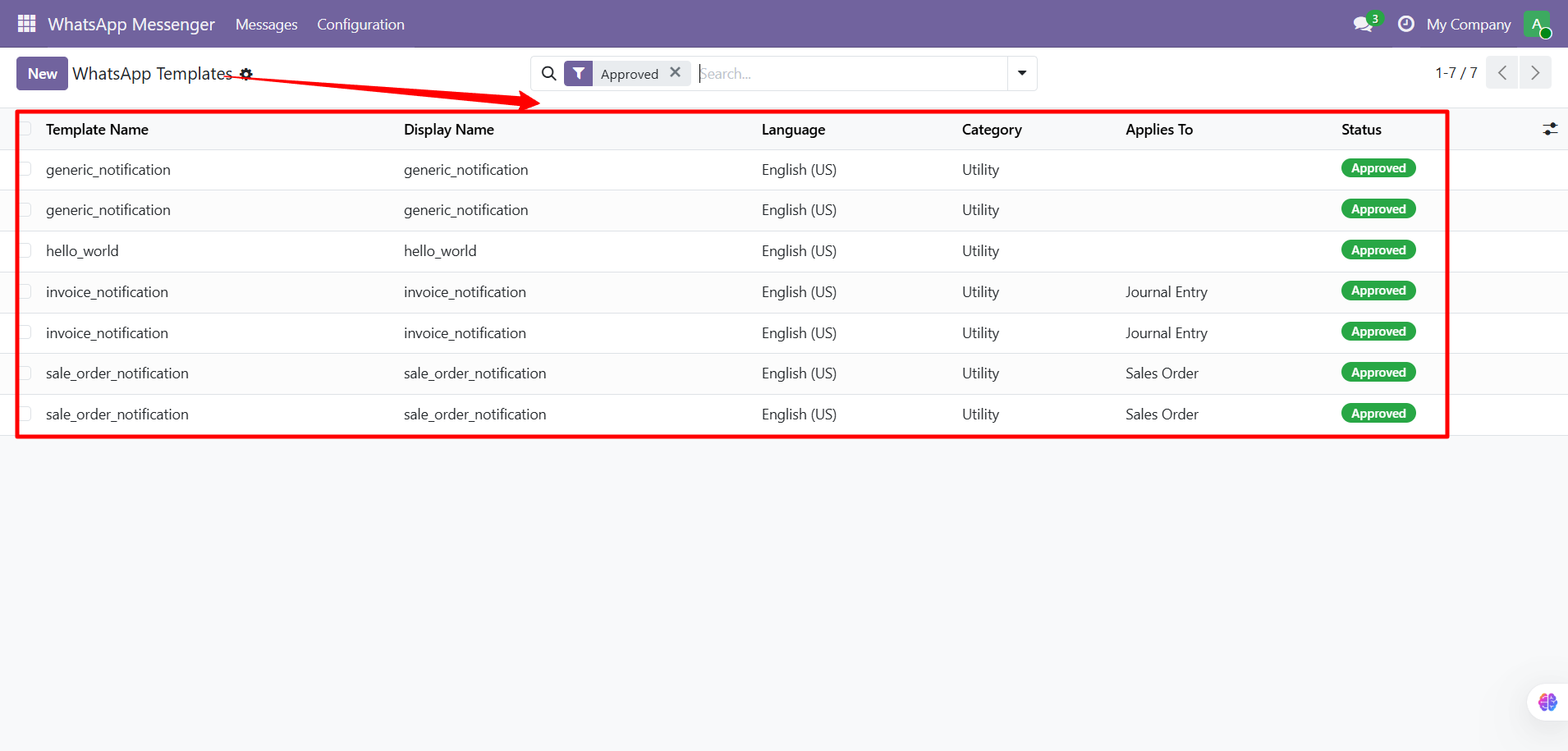The image size is (1568, 751).
Task: Remove the Approved filter with X
Action: click(675, 72)
